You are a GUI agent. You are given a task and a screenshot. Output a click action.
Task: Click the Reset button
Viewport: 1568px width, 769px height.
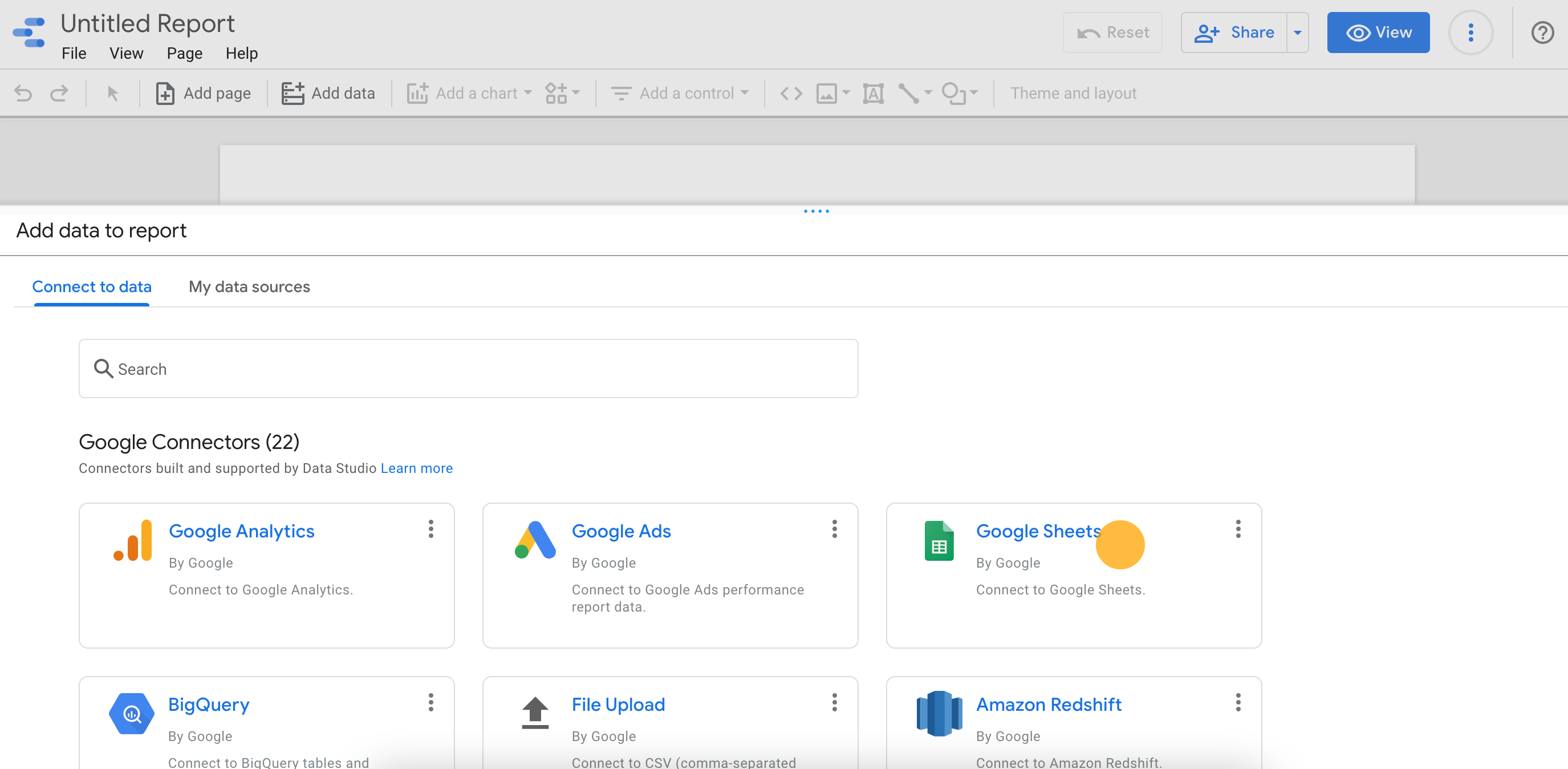click(x=1112, y=33)
